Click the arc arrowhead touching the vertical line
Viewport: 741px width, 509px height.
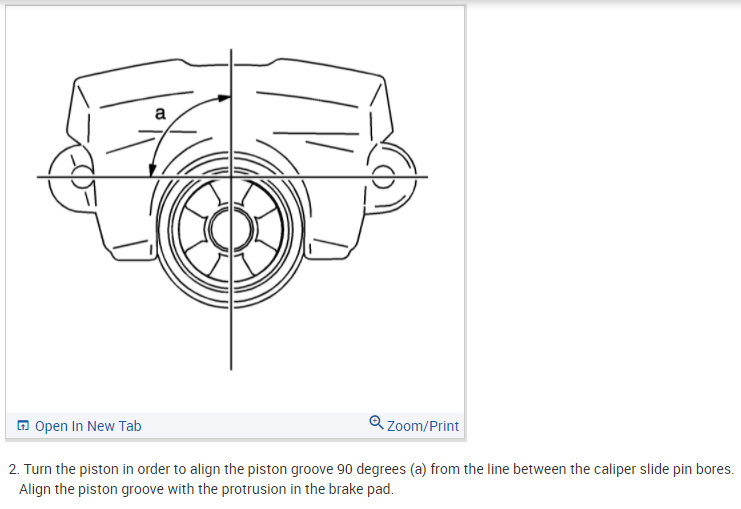tap(224, 98)
